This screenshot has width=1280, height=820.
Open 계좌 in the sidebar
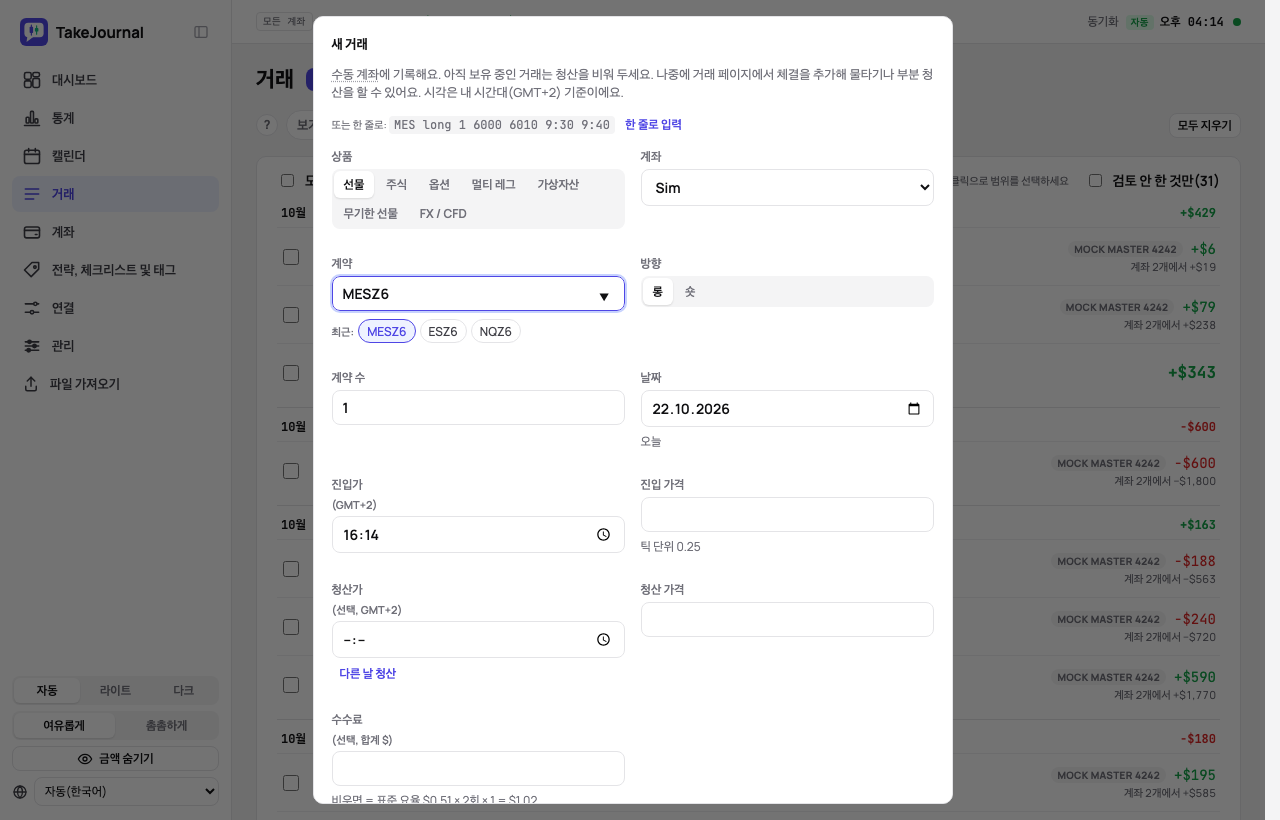pyautogui.click(x=115, y=232)
